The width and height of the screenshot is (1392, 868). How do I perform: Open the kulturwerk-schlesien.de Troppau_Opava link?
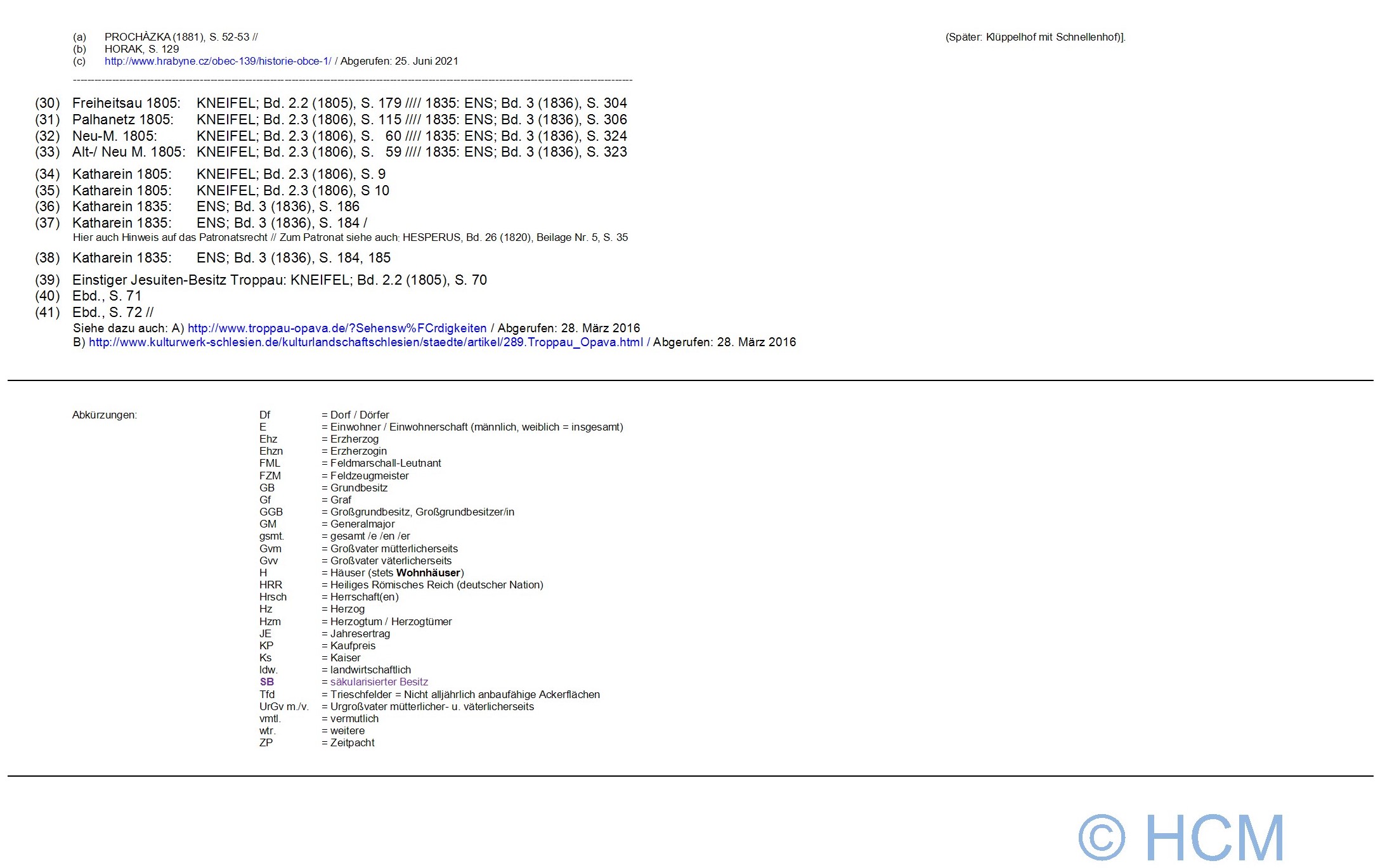click(x=365, y=342)
